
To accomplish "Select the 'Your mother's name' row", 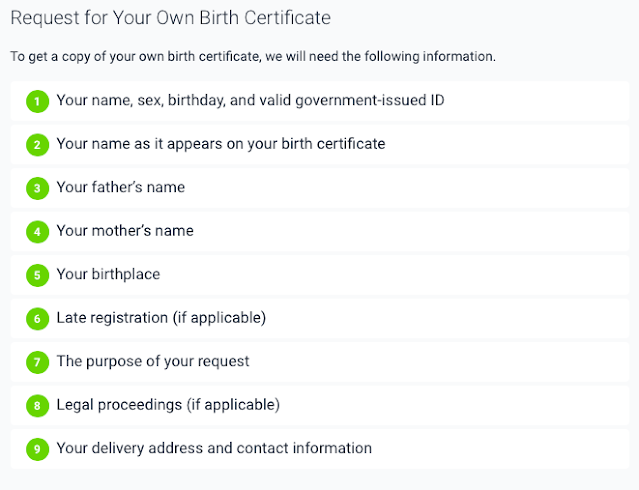I will tap(125, 231).
